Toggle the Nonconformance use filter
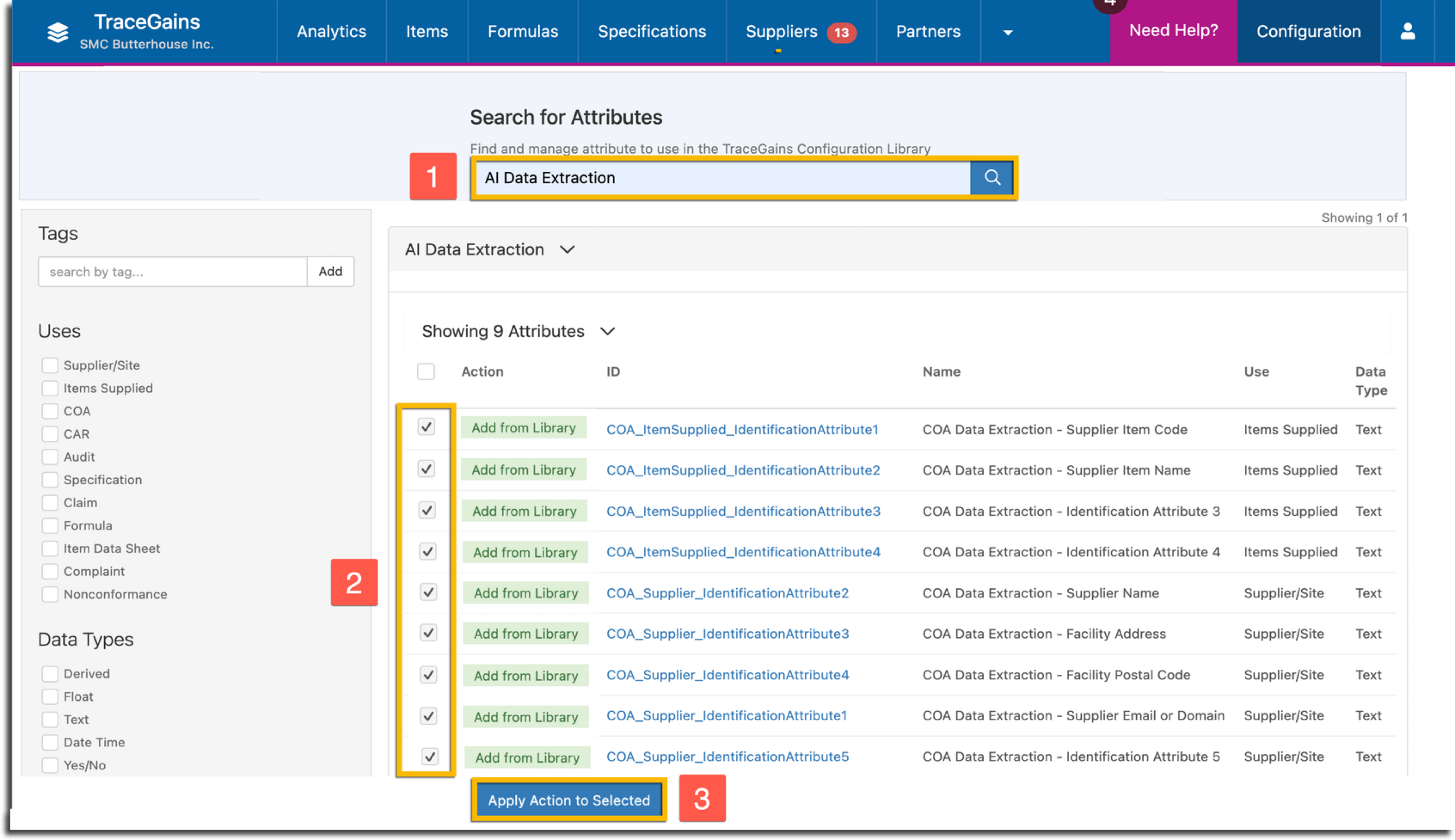This screenshot has width=1455, height=840. click(x=50, y=594)
